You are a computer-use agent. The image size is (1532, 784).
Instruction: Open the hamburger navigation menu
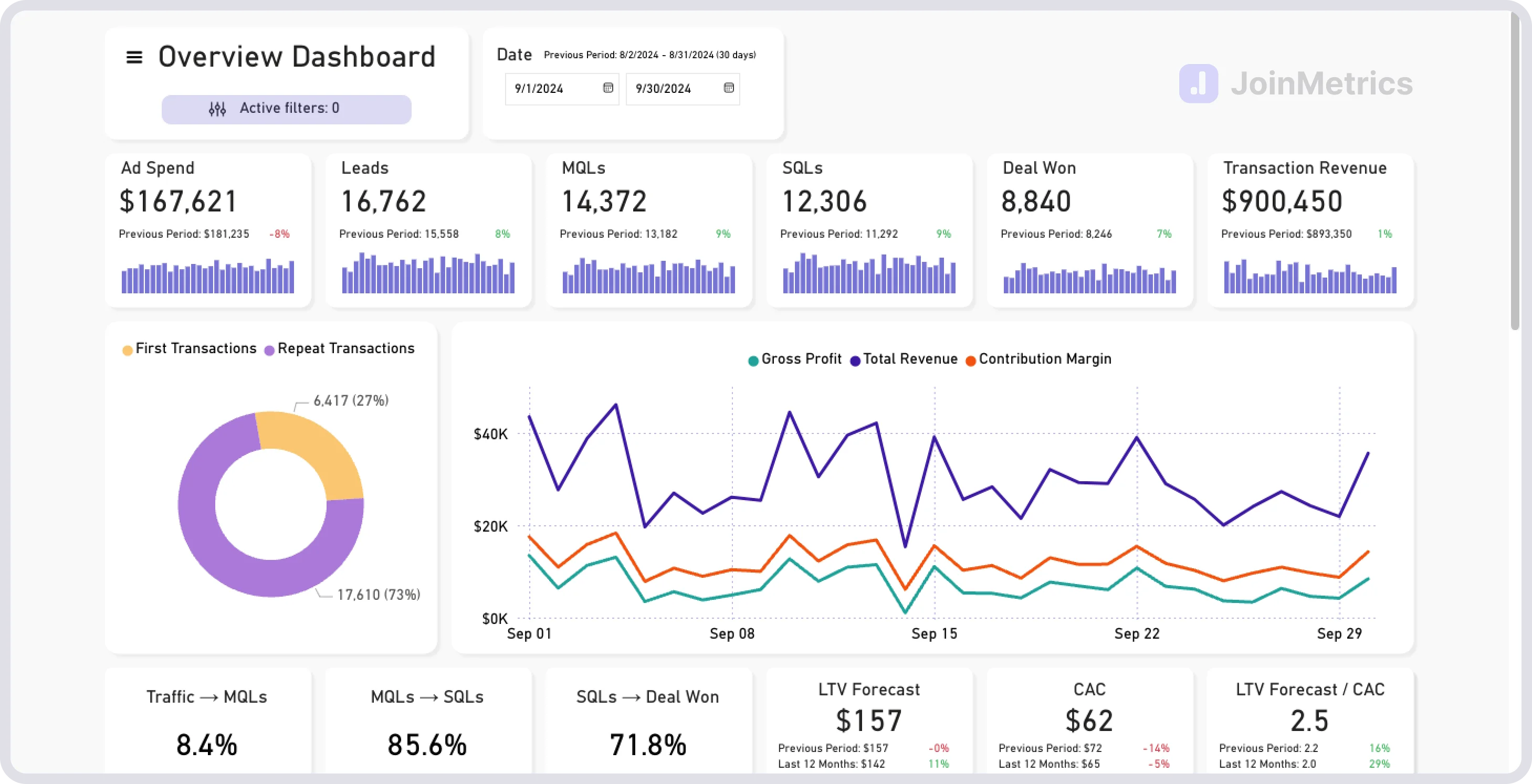click(x=133, y=57)
